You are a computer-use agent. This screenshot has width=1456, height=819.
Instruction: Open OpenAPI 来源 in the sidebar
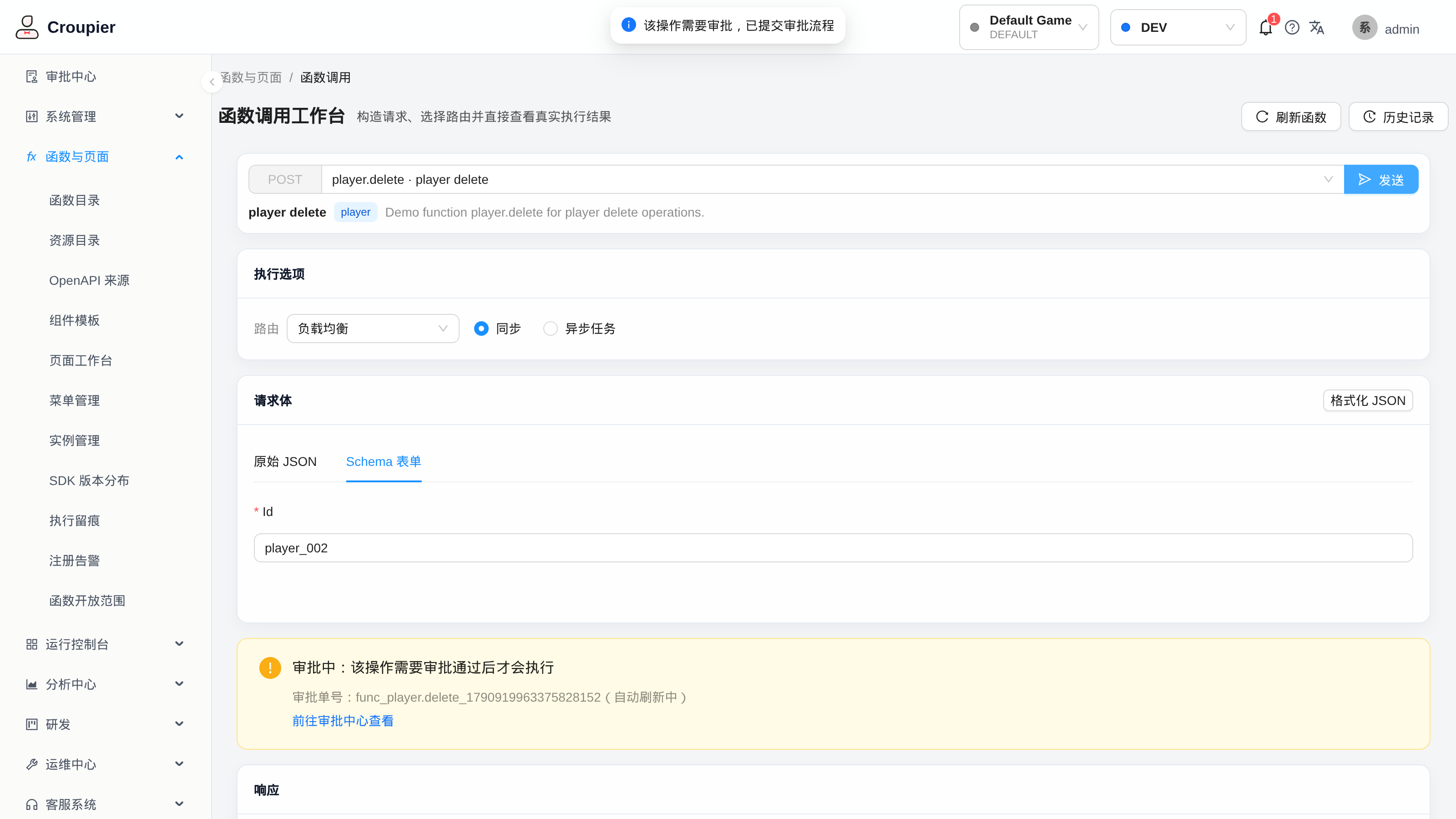[89, 280]
